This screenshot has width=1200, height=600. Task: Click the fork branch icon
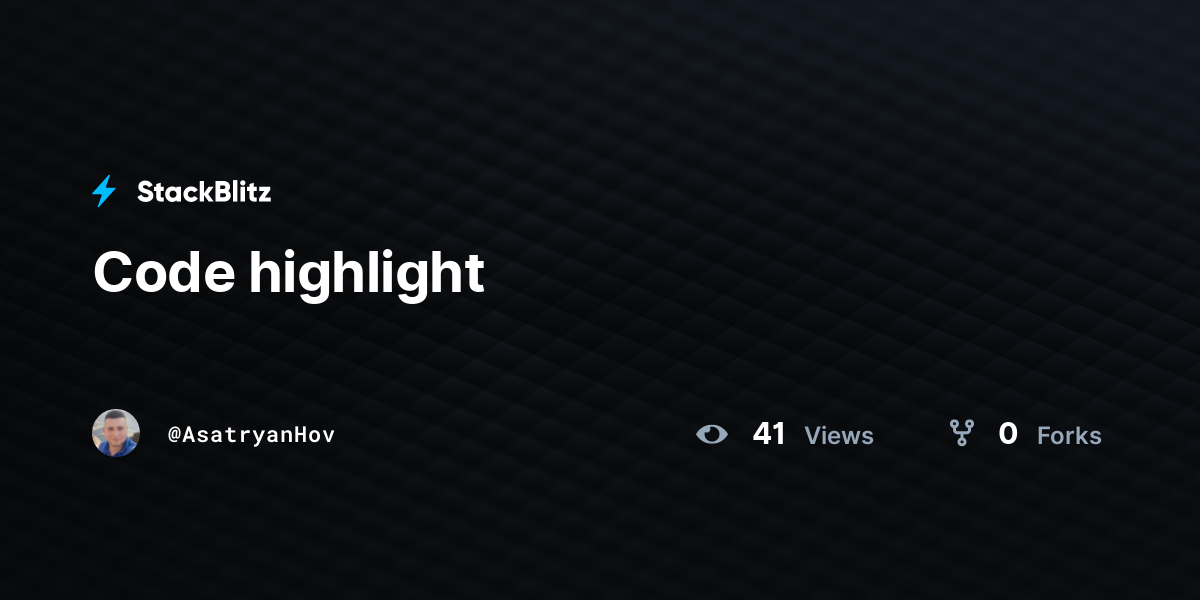pos(962,433)
